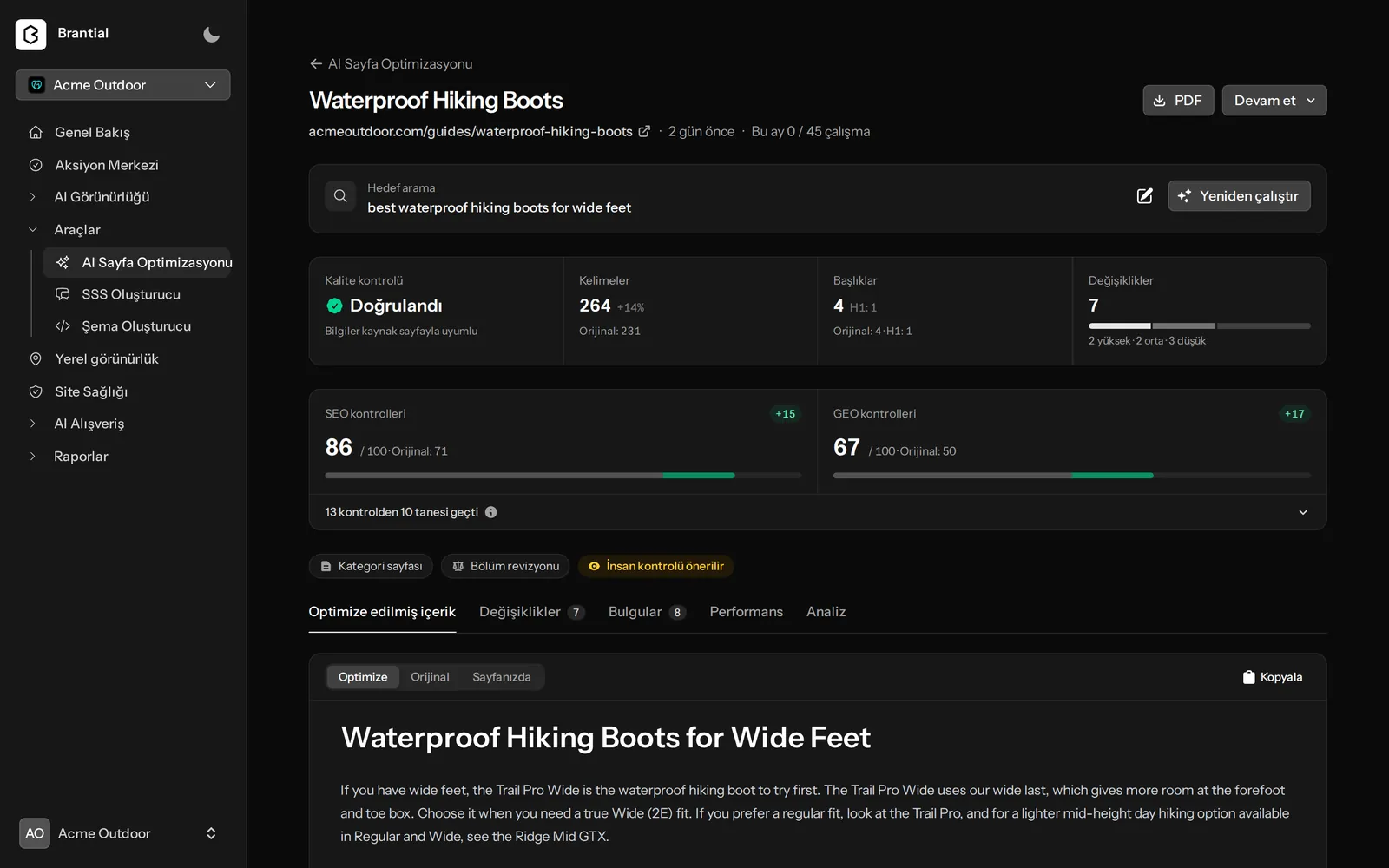Go back to AI Sayfa Optimizasyonu
This screenshot has width=1389, height=868.
[391, 64]
